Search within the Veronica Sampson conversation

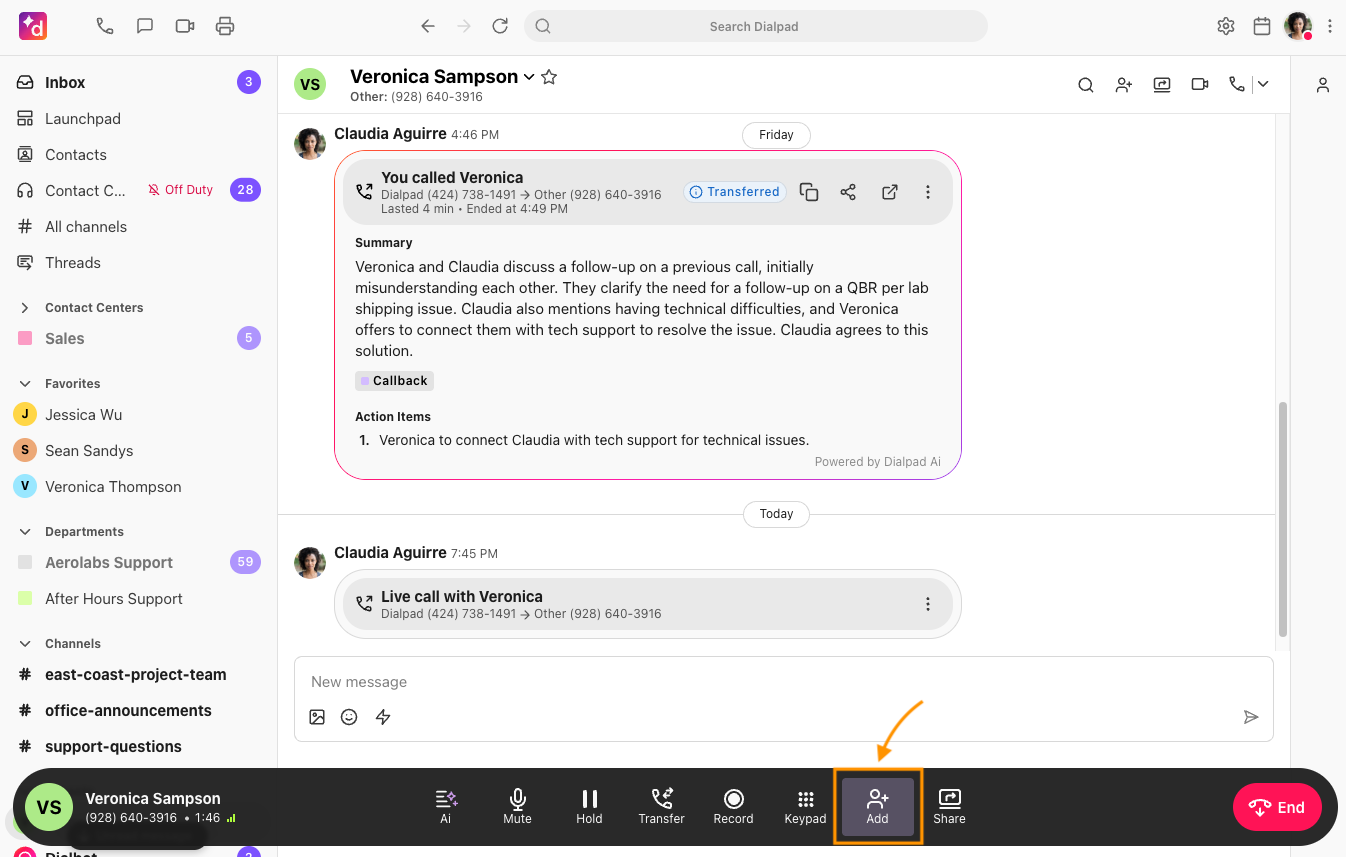[x=1086, y=85]
